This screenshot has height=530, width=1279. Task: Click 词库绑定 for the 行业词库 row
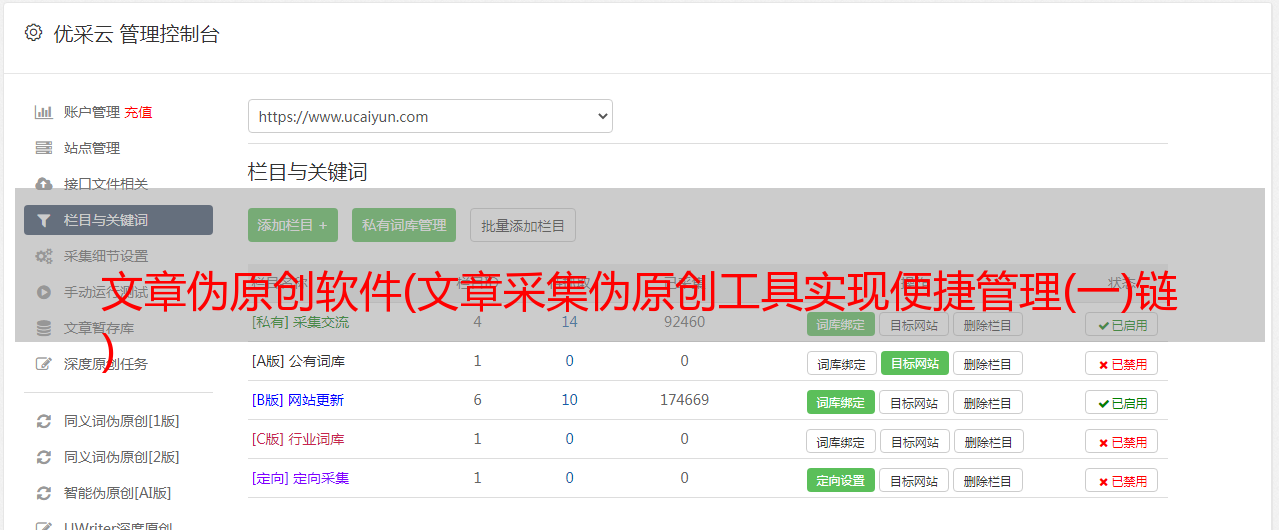point(841,441)
